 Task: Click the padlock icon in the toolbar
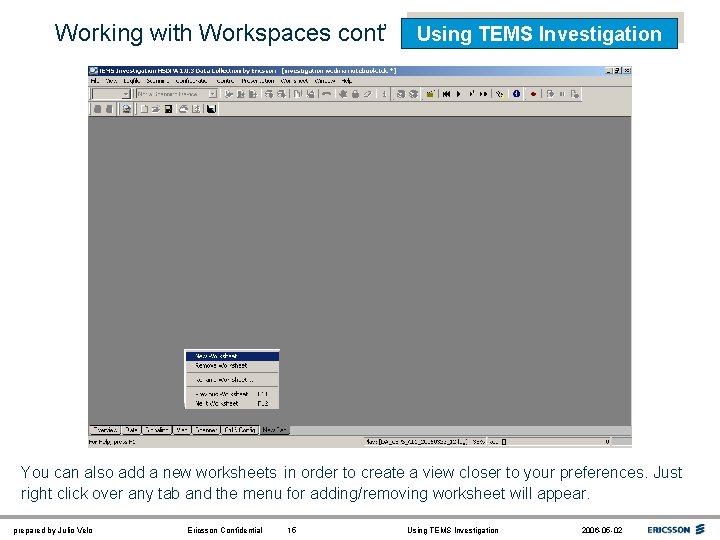(355, 94)
